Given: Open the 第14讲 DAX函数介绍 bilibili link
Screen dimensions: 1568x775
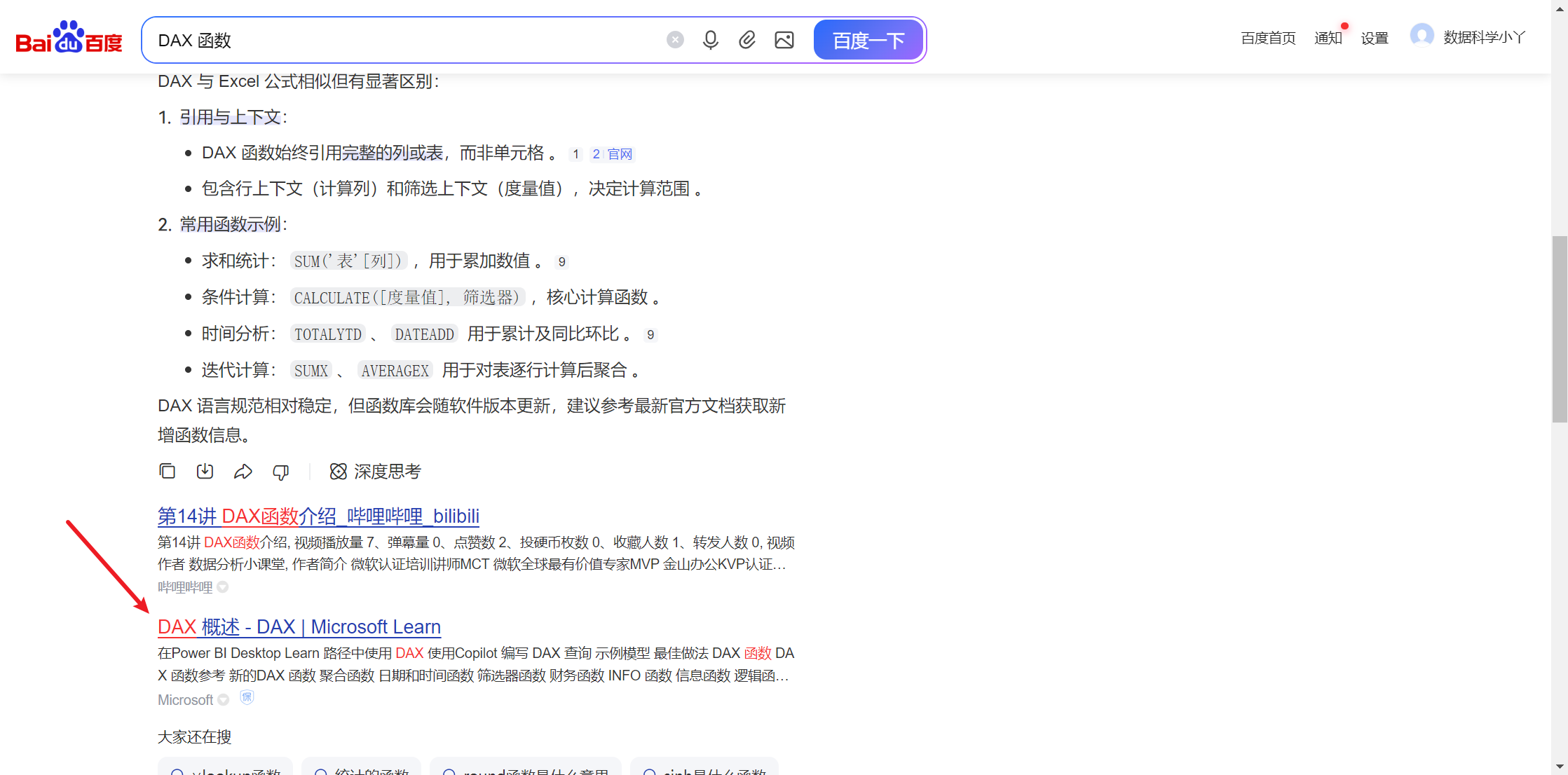Looking at the screenshot, I should tap(318, 516).
